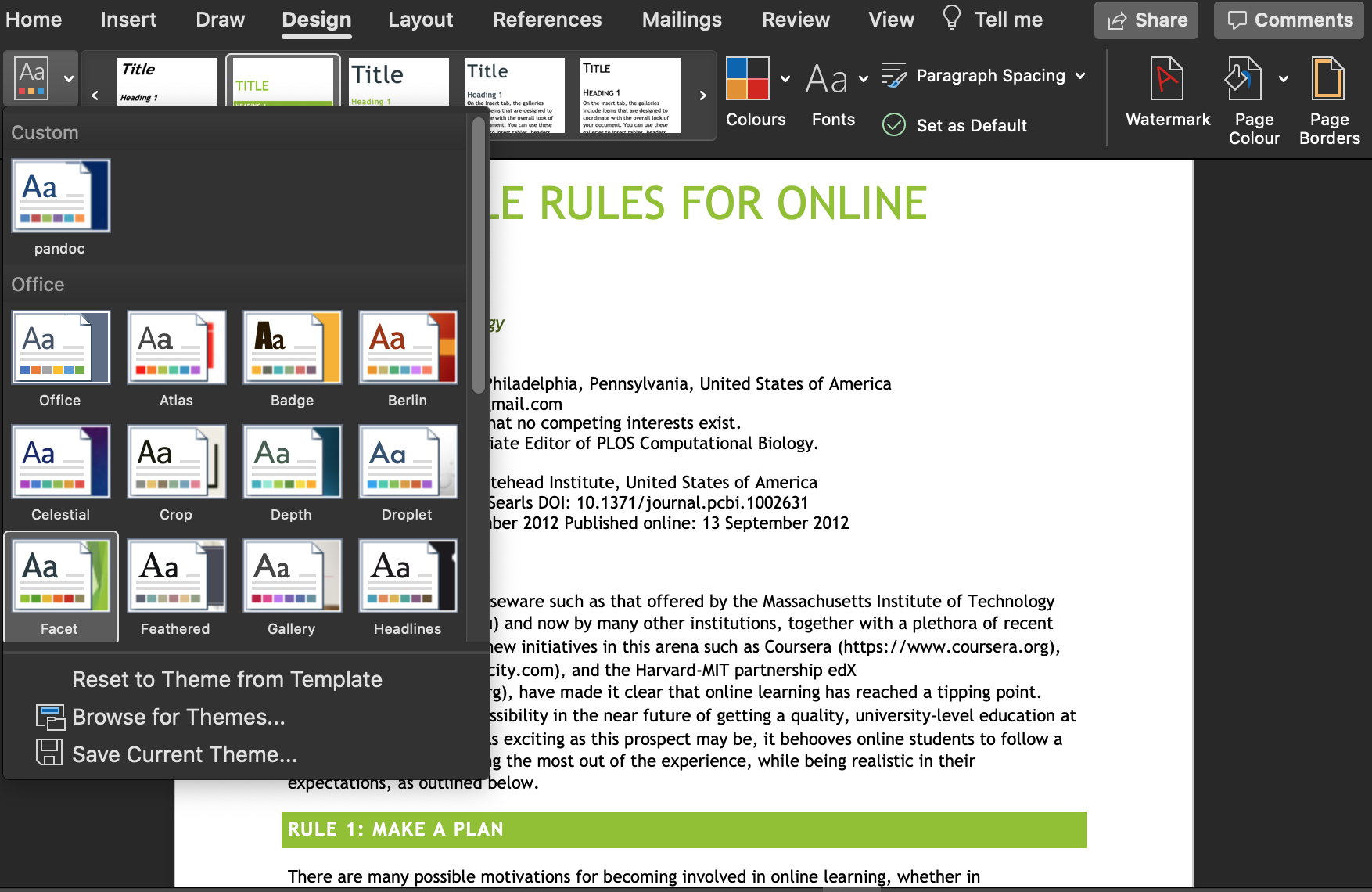The image size is (1372, 892).
Task: Click the Save Current Theme icon
Action: 49,754
